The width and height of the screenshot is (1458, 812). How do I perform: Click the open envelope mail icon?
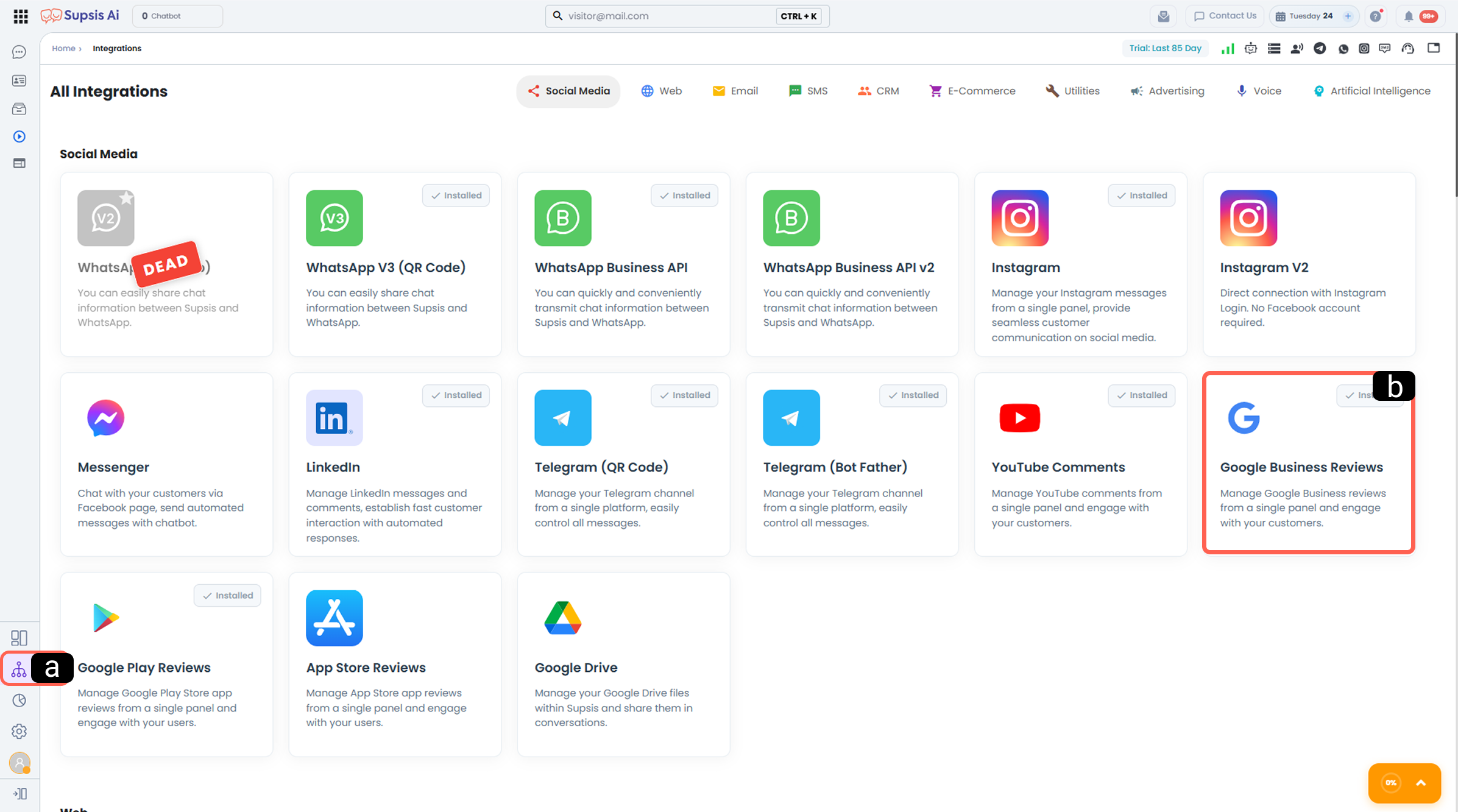1163,16
